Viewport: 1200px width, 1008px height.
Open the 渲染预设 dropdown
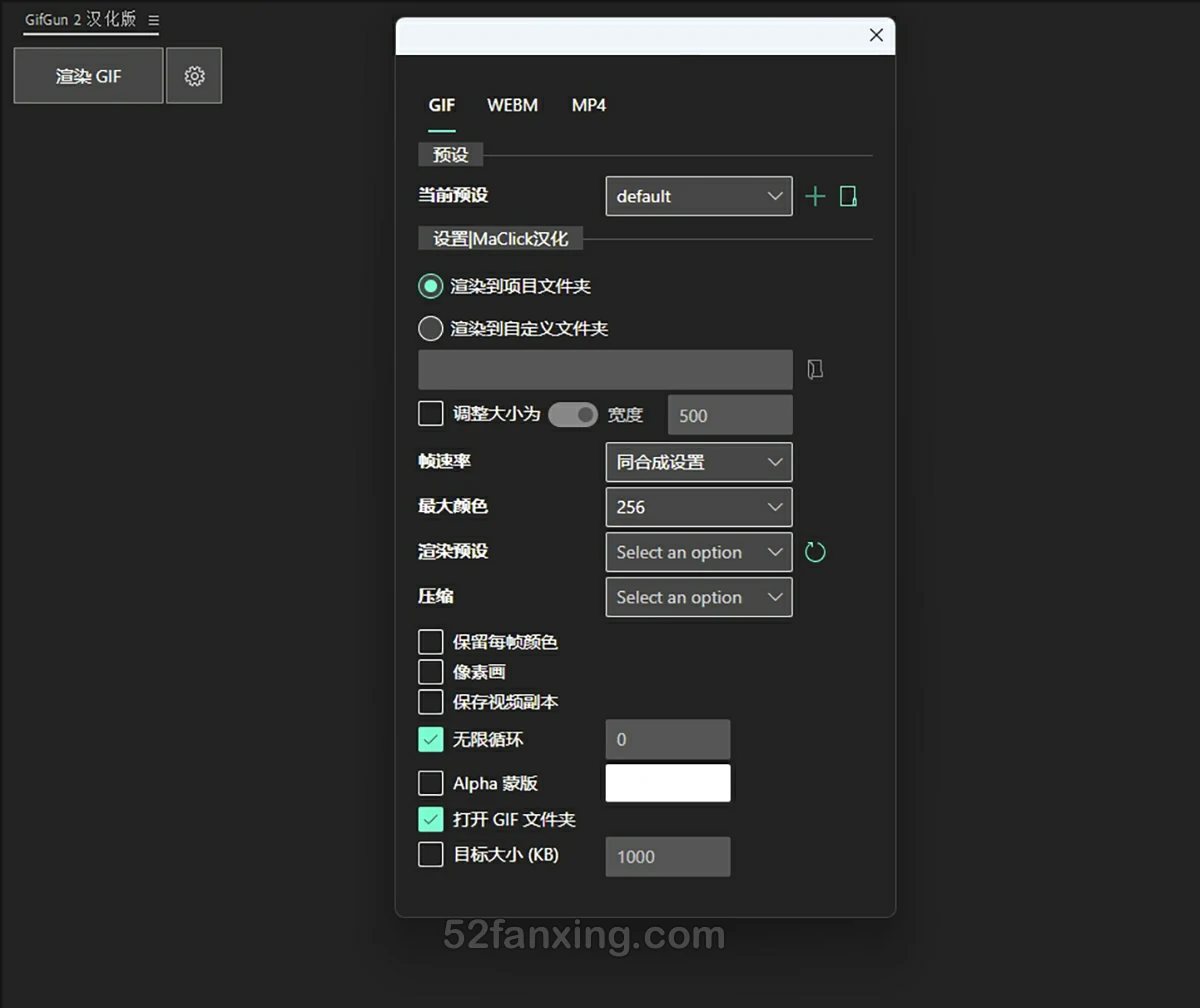coord(699,552)
